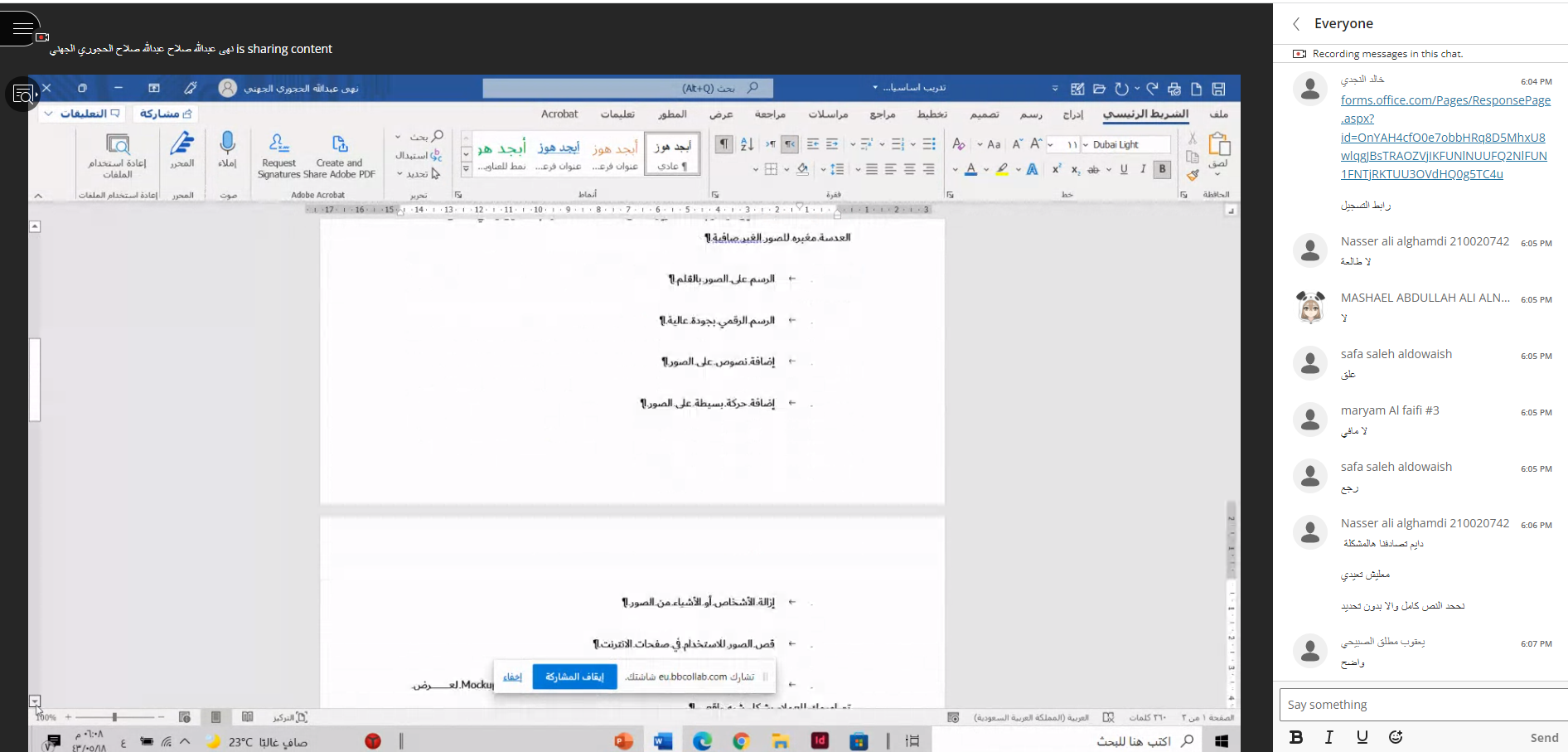Image resolution: width=1568 pixels, height=752 pixels.
Task: Click the Increase Font Size icon
Action: [x=1036, y=144]
